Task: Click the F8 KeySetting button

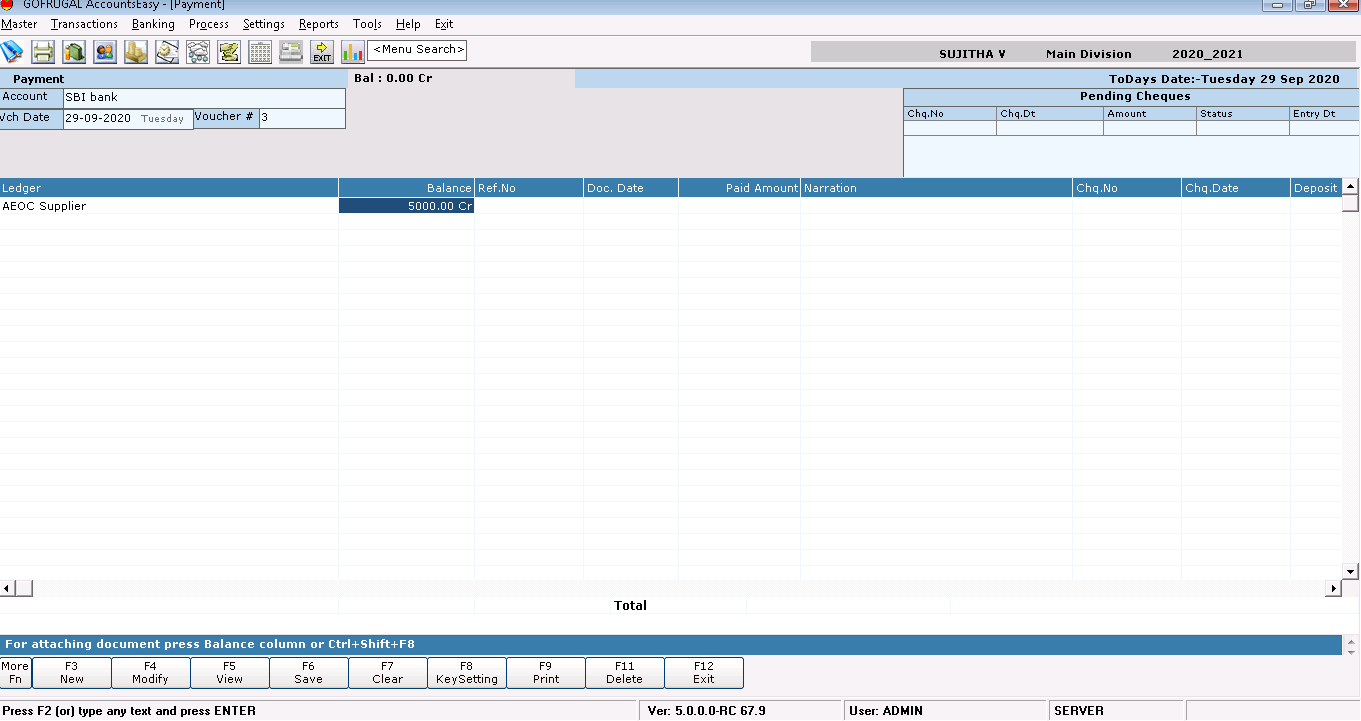Action: click(467, 673)
